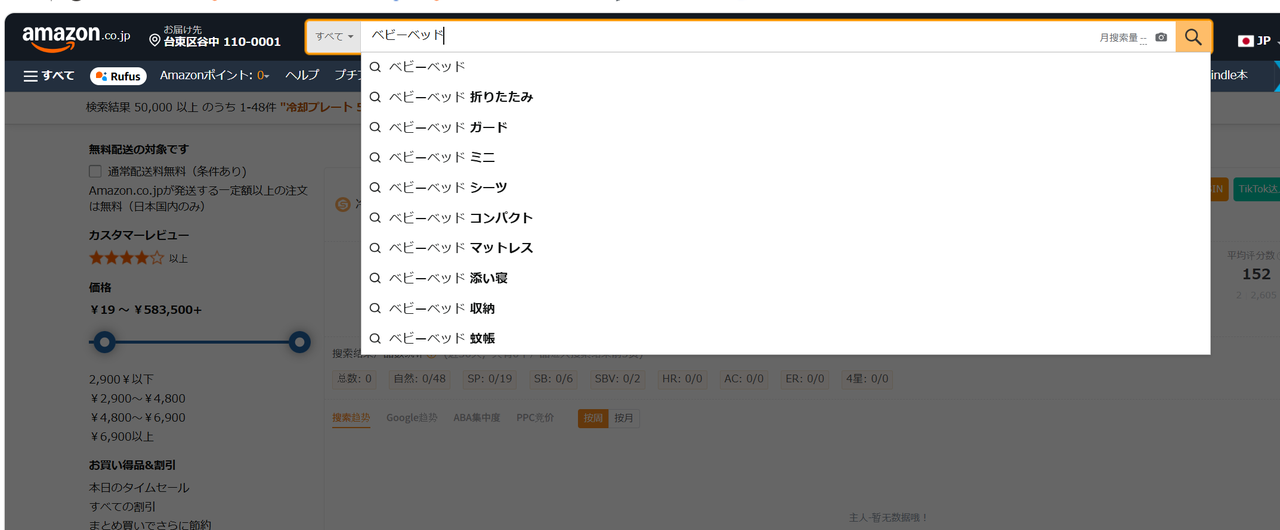Viewport: 1280px width, 530px height.
Task: Click the average rating value 152
Action: 1256,274
